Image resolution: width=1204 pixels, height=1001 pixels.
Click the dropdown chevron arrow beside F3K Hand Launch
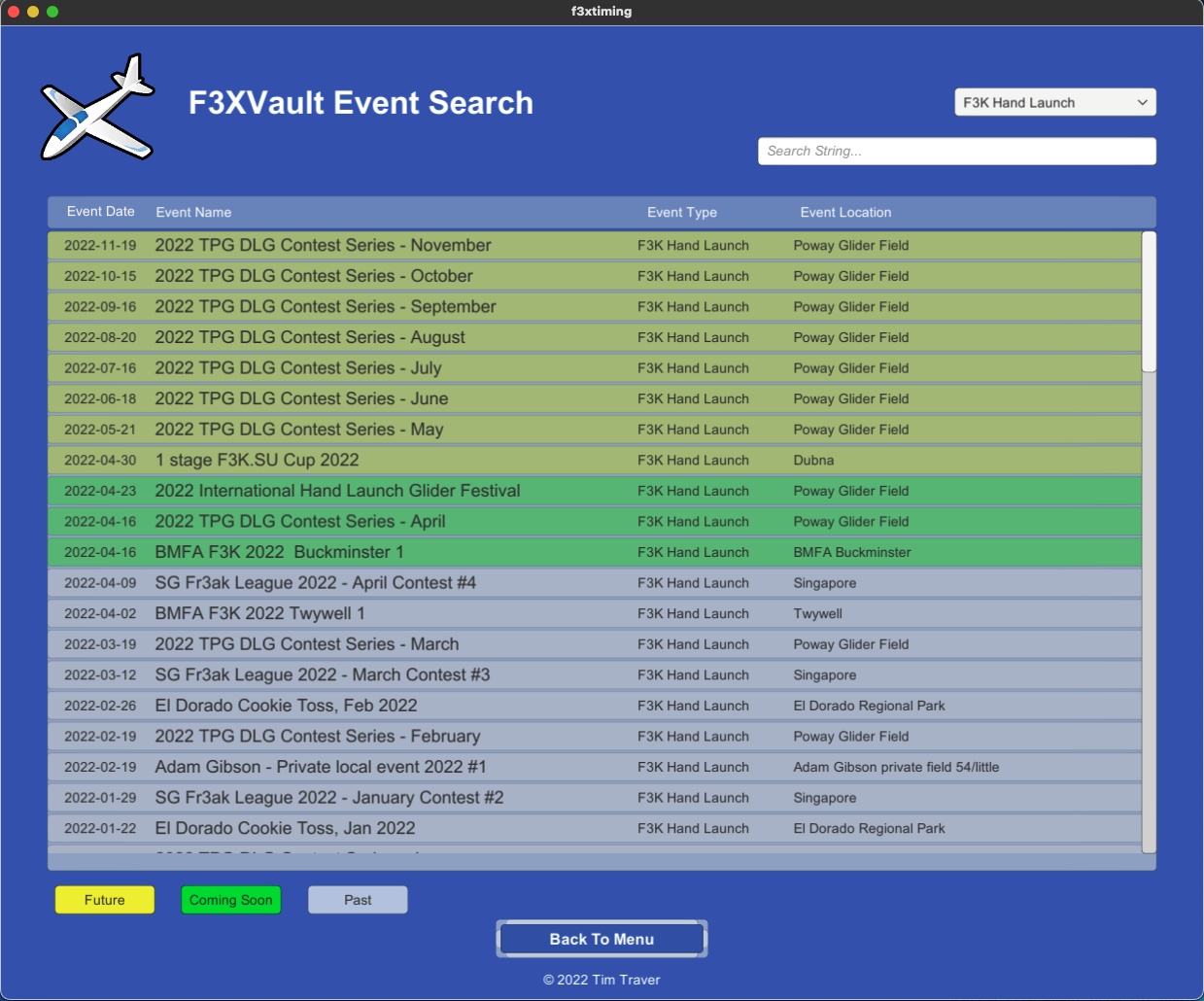(1142, 102)
